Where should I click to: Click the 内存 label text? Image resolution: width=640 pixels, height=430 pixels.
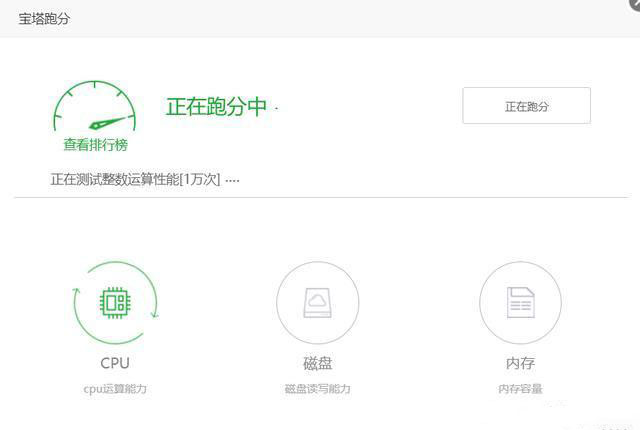(x=520, y=363)
